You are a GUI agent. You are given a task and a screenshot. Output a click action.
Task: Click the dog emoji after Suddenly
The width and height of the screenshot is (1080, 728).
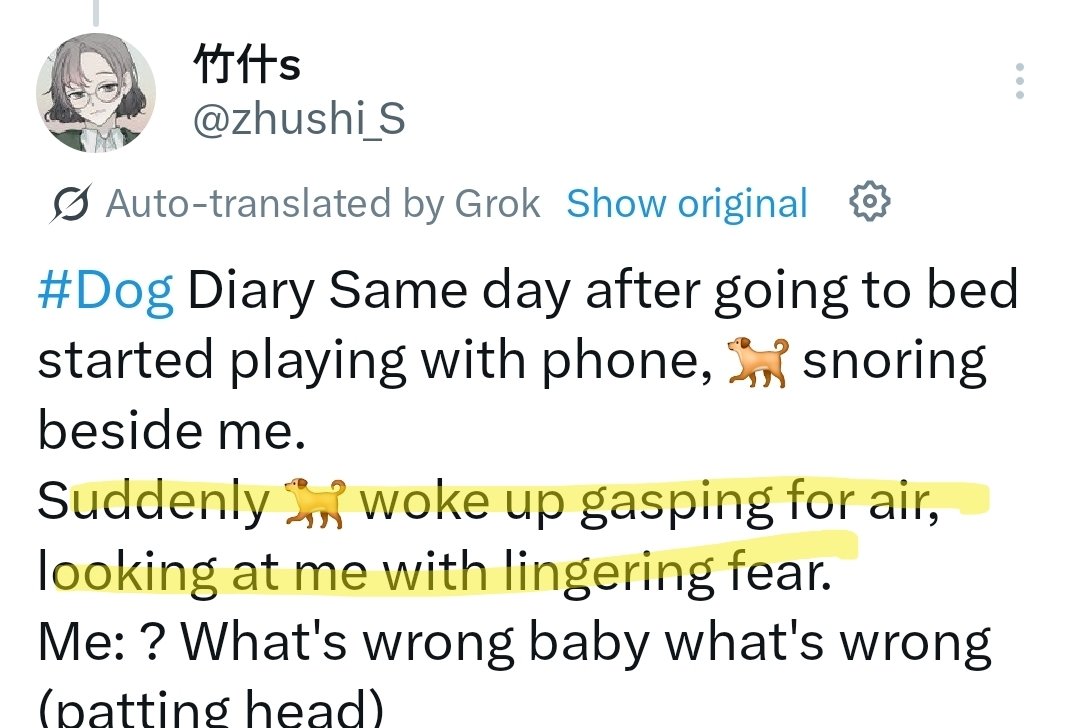tap(315, 503)
